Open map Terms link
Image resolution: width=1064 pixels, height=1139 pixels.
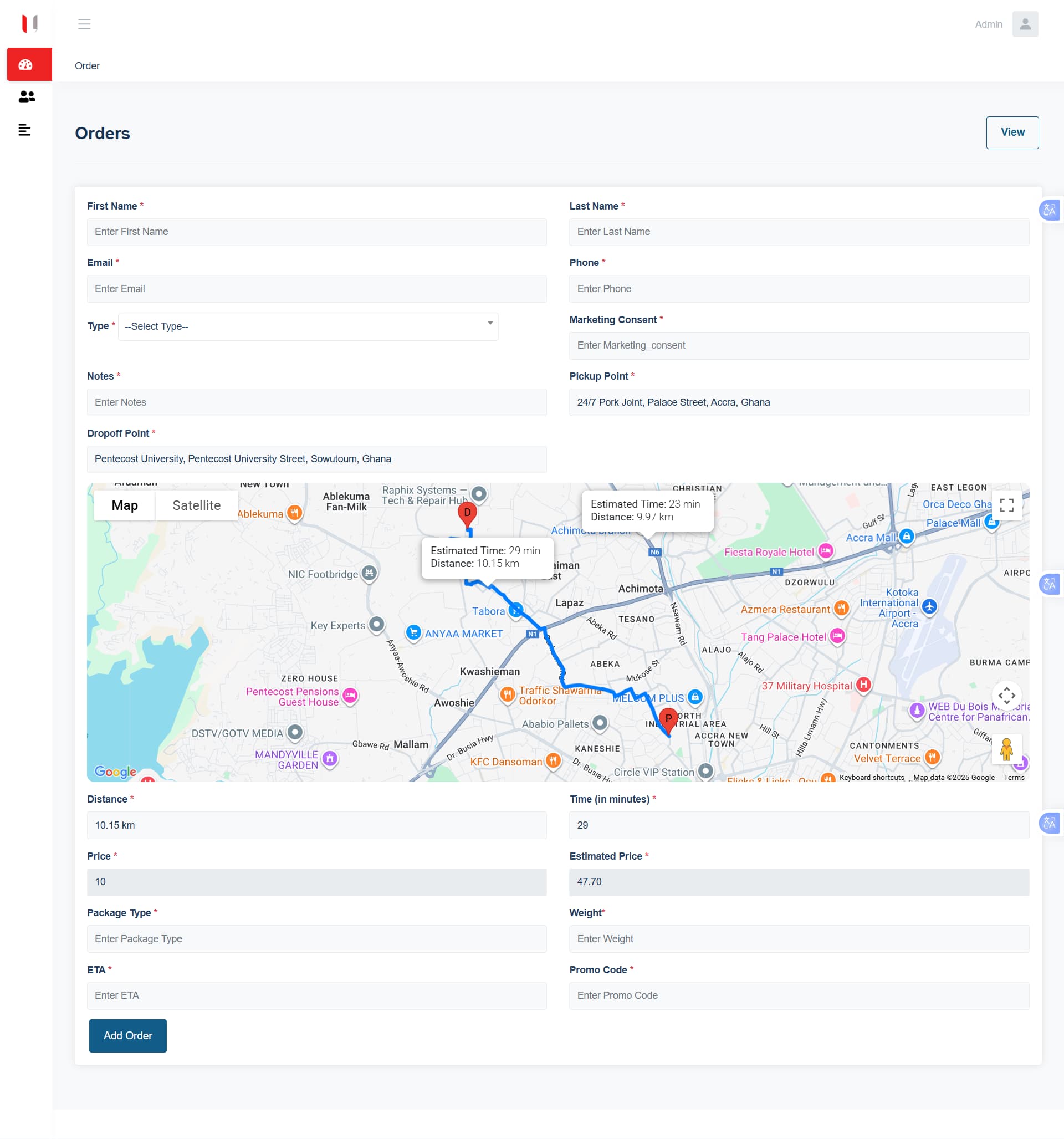tap(1014, 778)
